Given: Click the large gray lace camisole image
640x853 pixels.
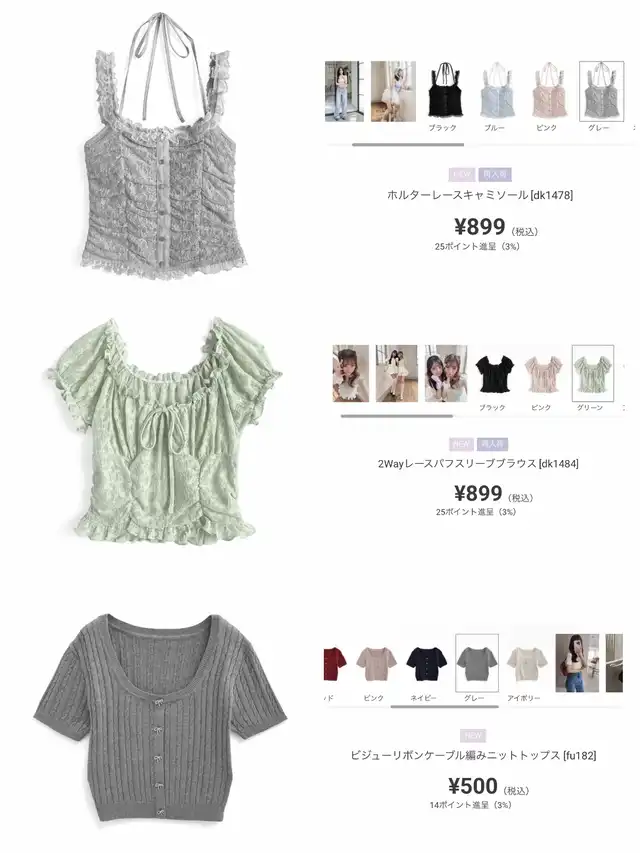Looking at the screenshot, I should 164,147.
